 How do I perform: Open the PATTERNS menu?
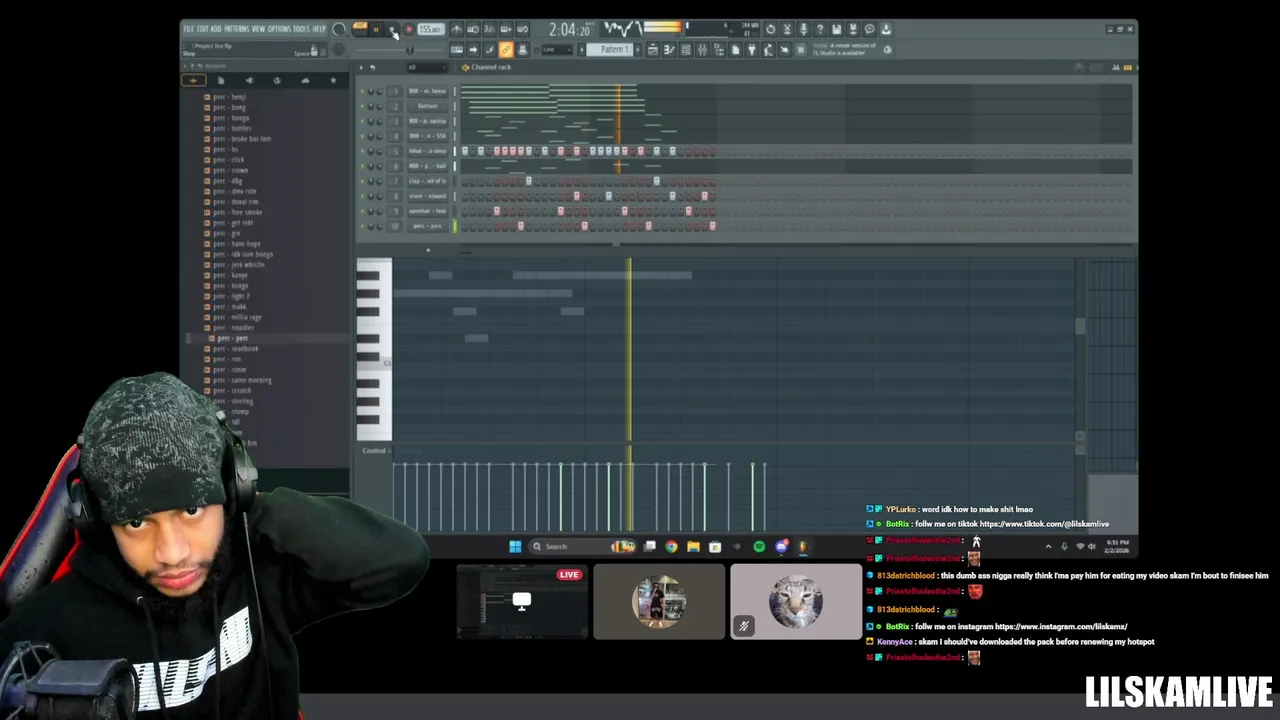(237, 29)
